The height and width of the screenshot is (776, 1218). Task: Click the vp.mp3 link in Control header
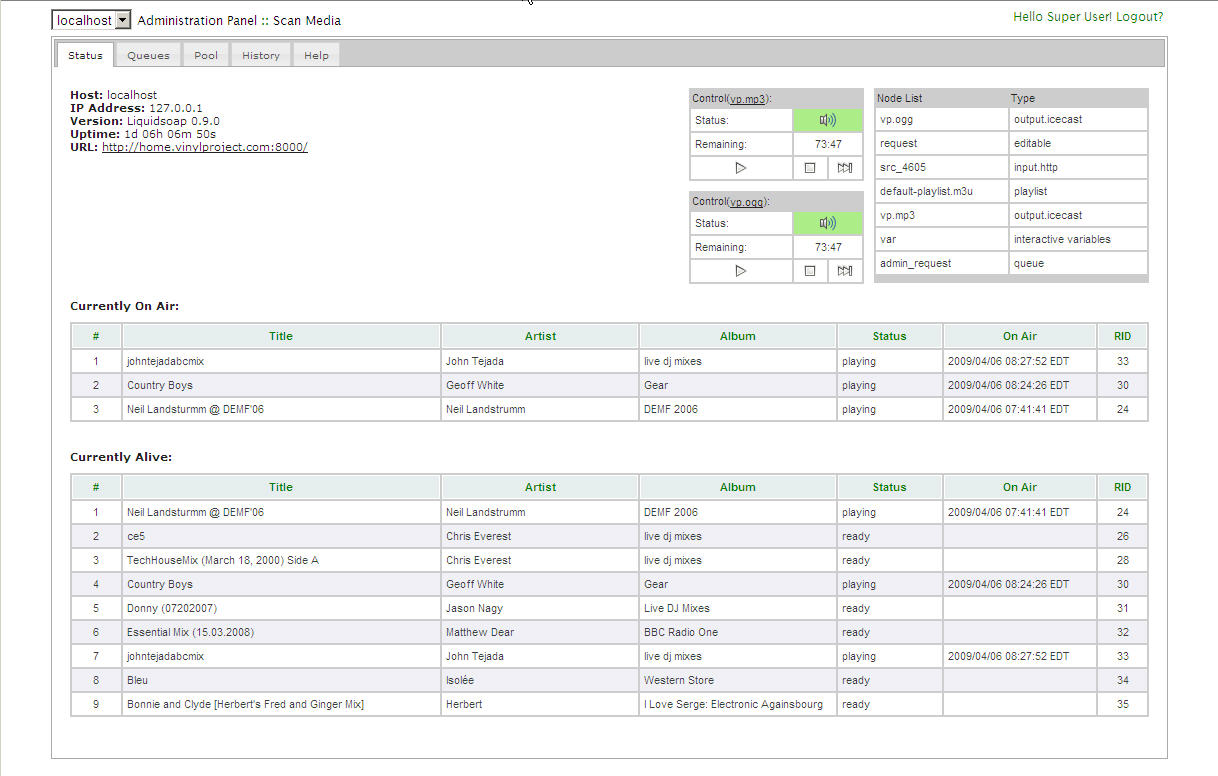(x=747, y=99)
